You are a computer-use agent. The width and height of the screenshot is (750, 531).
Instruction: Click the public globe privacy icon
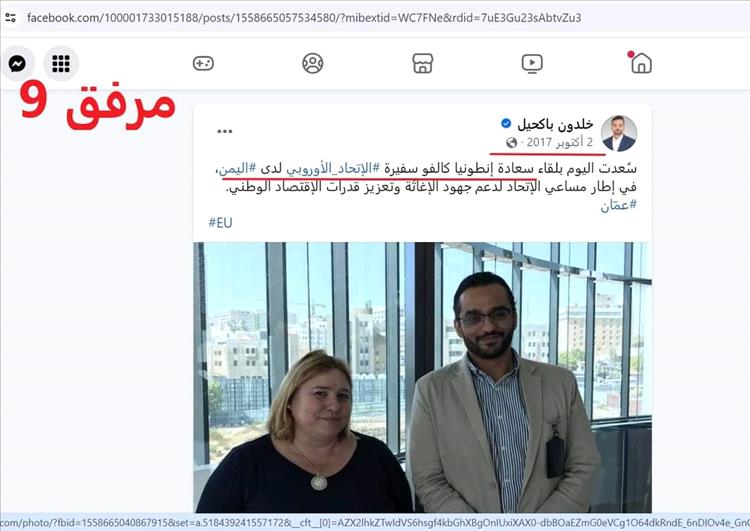click(x=511, y=143)
